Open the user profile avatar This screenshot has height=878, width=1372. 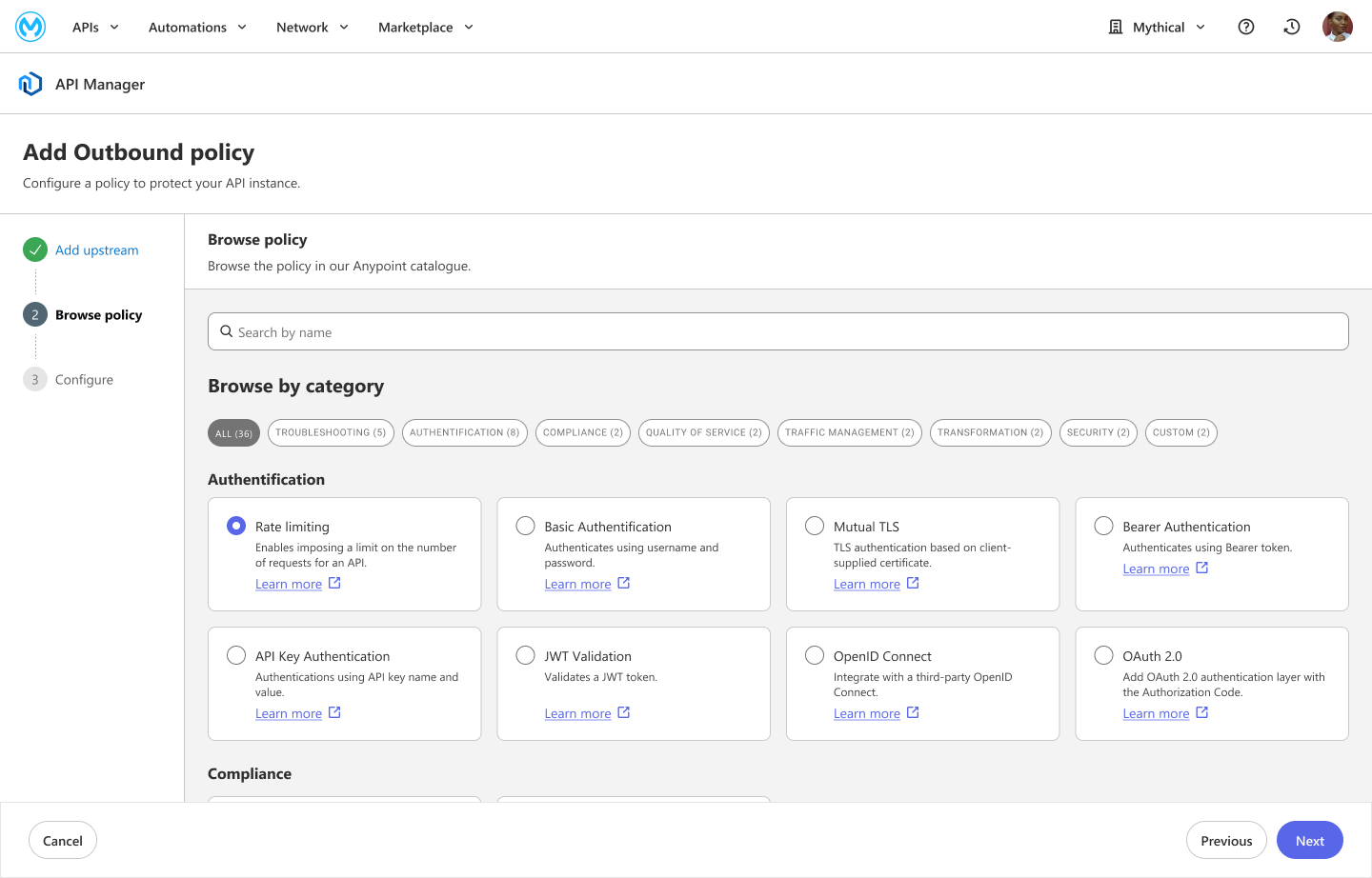(1338, 27)
